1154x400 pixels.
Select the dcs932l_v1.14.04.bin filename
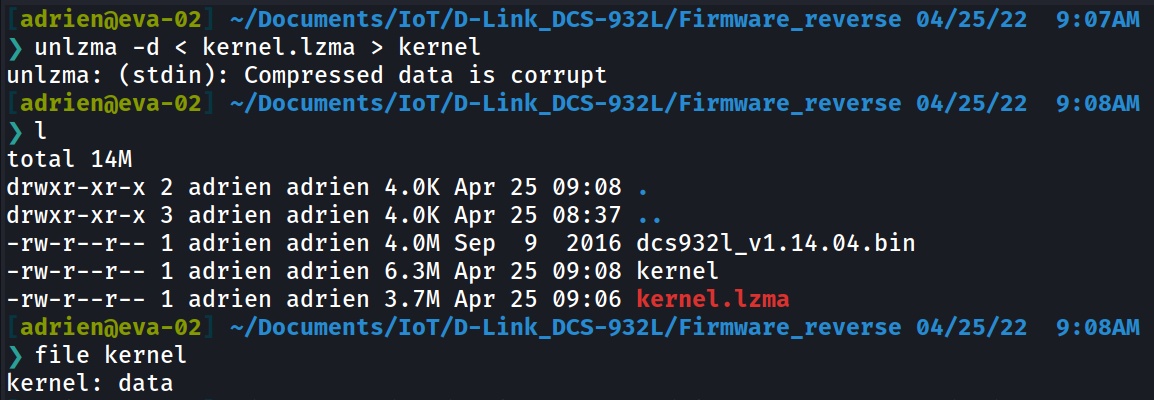pyautogui.click(x=775, y=242)
